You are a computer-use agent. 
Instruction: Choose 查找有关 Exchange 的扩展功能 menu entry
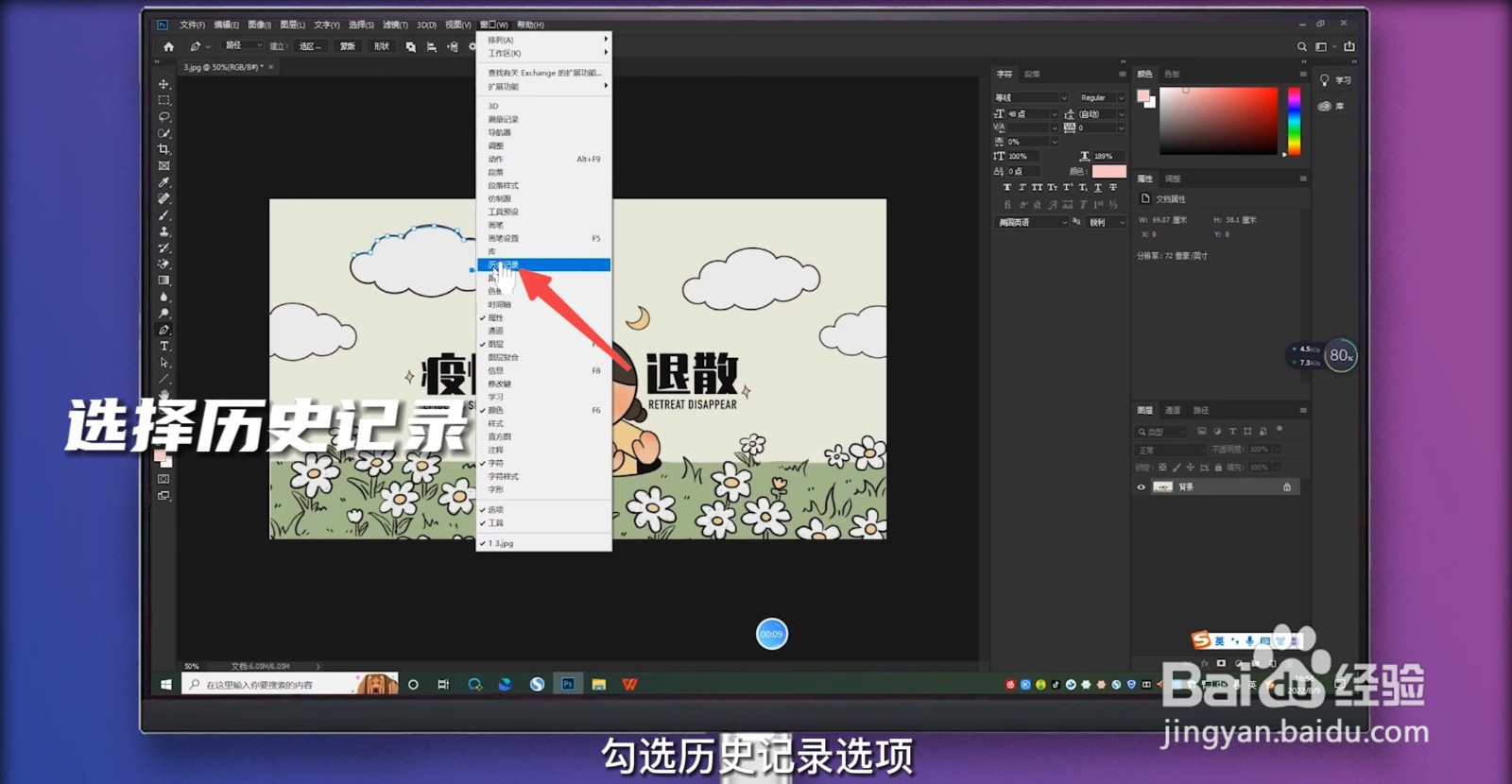tap(543, 73)
